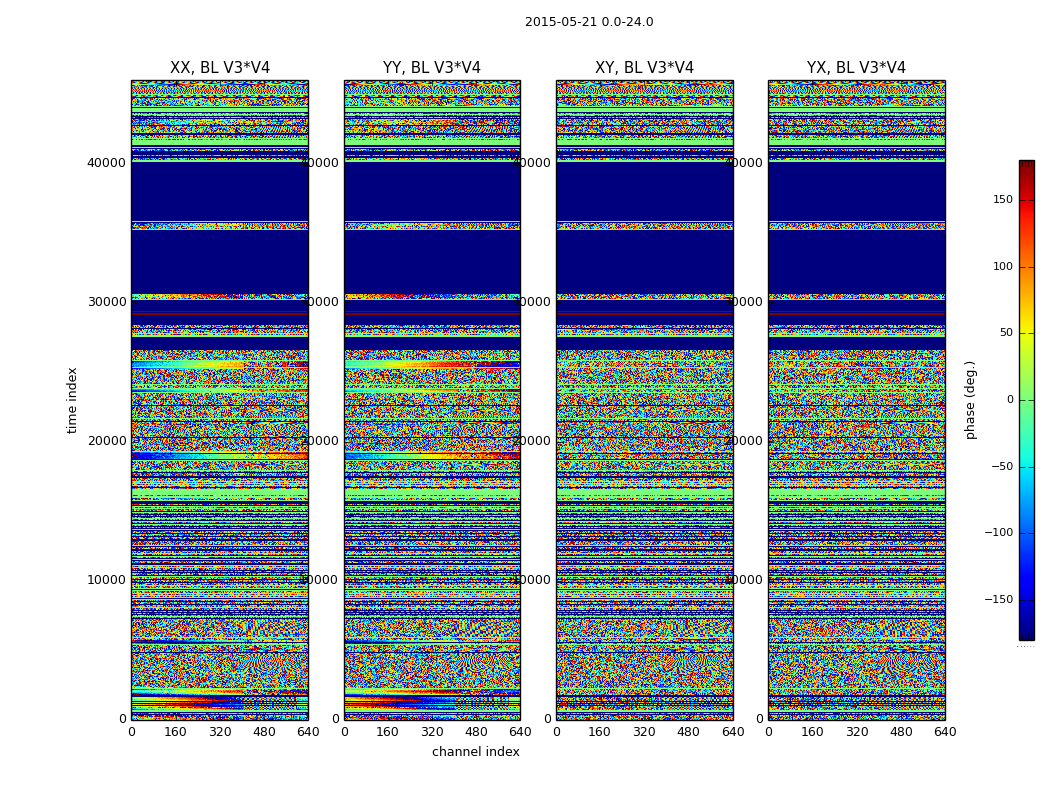Click the 'time index' y-axis label
This screenshot has height=800, width=1050.
coord(72,400)
